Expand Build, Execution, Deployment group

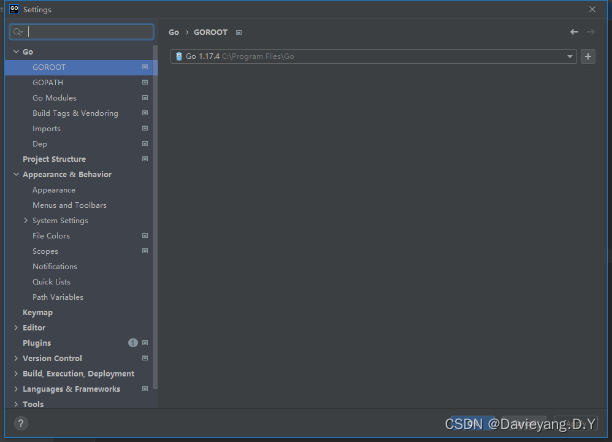click(x=16, y=374)
